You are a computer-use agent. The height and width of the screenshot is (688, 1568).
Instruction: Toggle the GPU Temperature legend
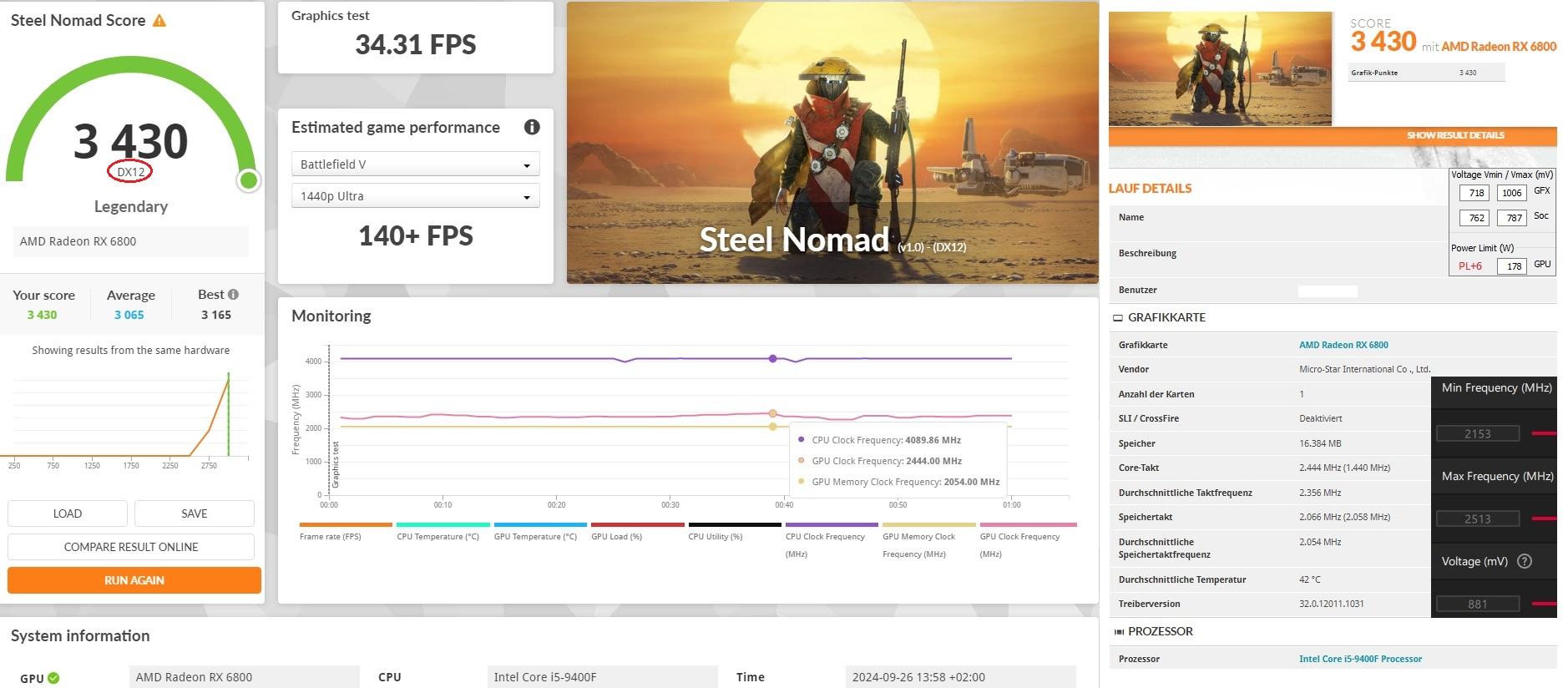(540, 531)
